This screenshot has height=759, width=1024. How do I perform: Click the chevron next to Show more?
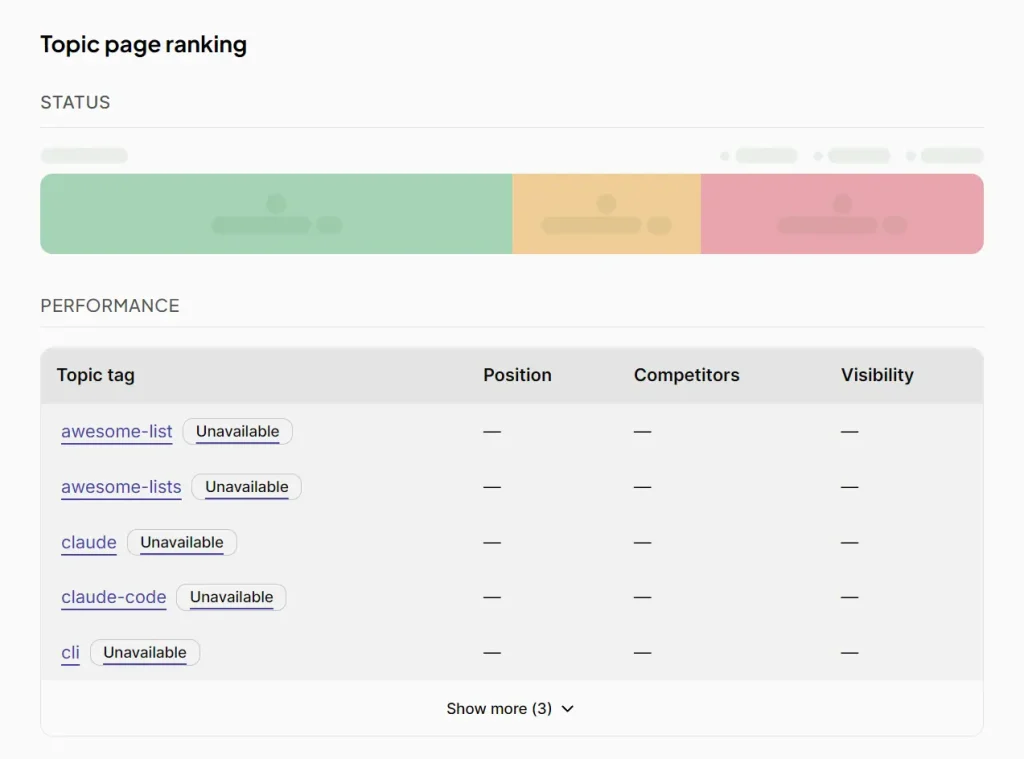(x=567, y=708)
